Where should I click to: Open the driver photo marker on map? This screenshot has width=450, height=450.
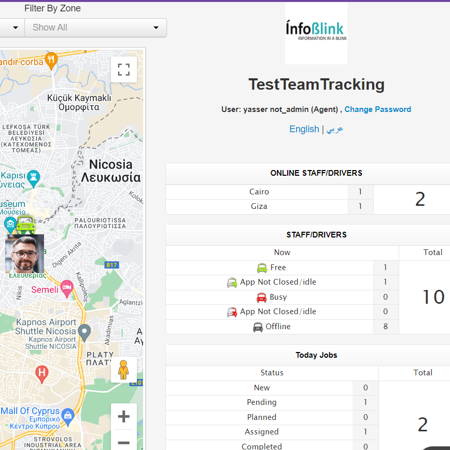(24, 254)
